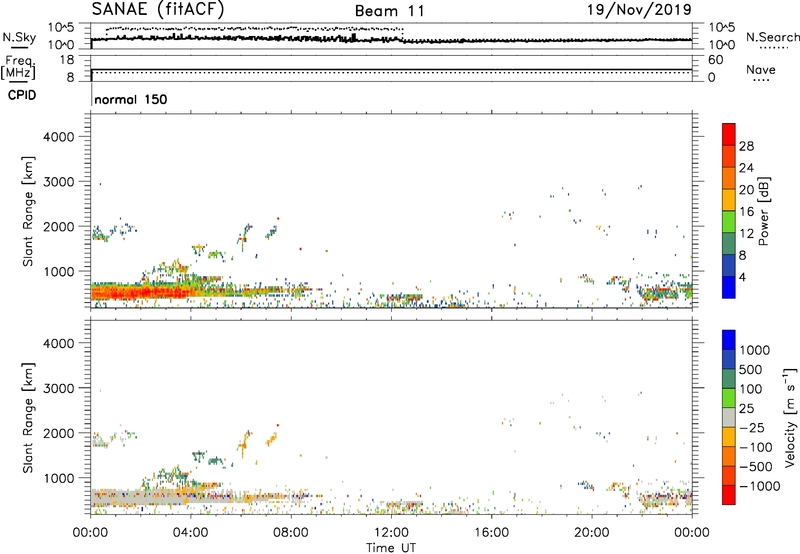
Task: Click the Freq. [MHz] label
Action: click(x=19, y=68)
